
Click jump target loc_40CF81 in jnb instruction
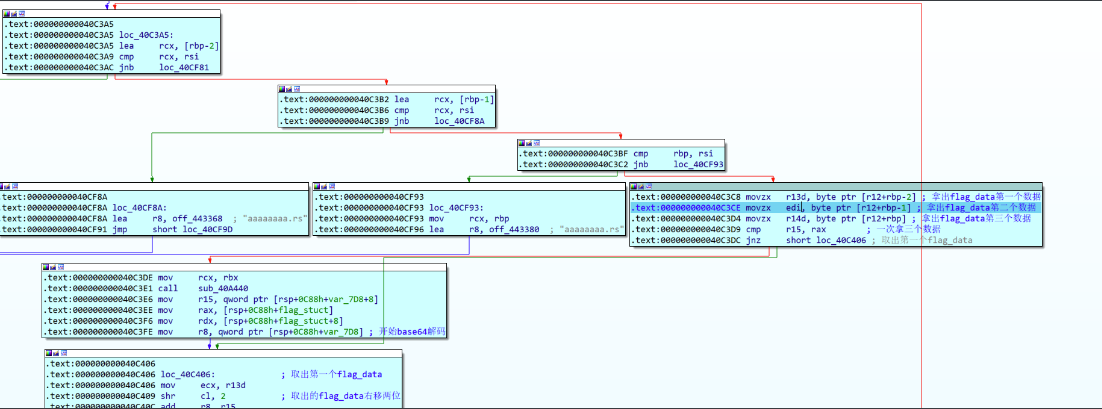coord(179,67)
